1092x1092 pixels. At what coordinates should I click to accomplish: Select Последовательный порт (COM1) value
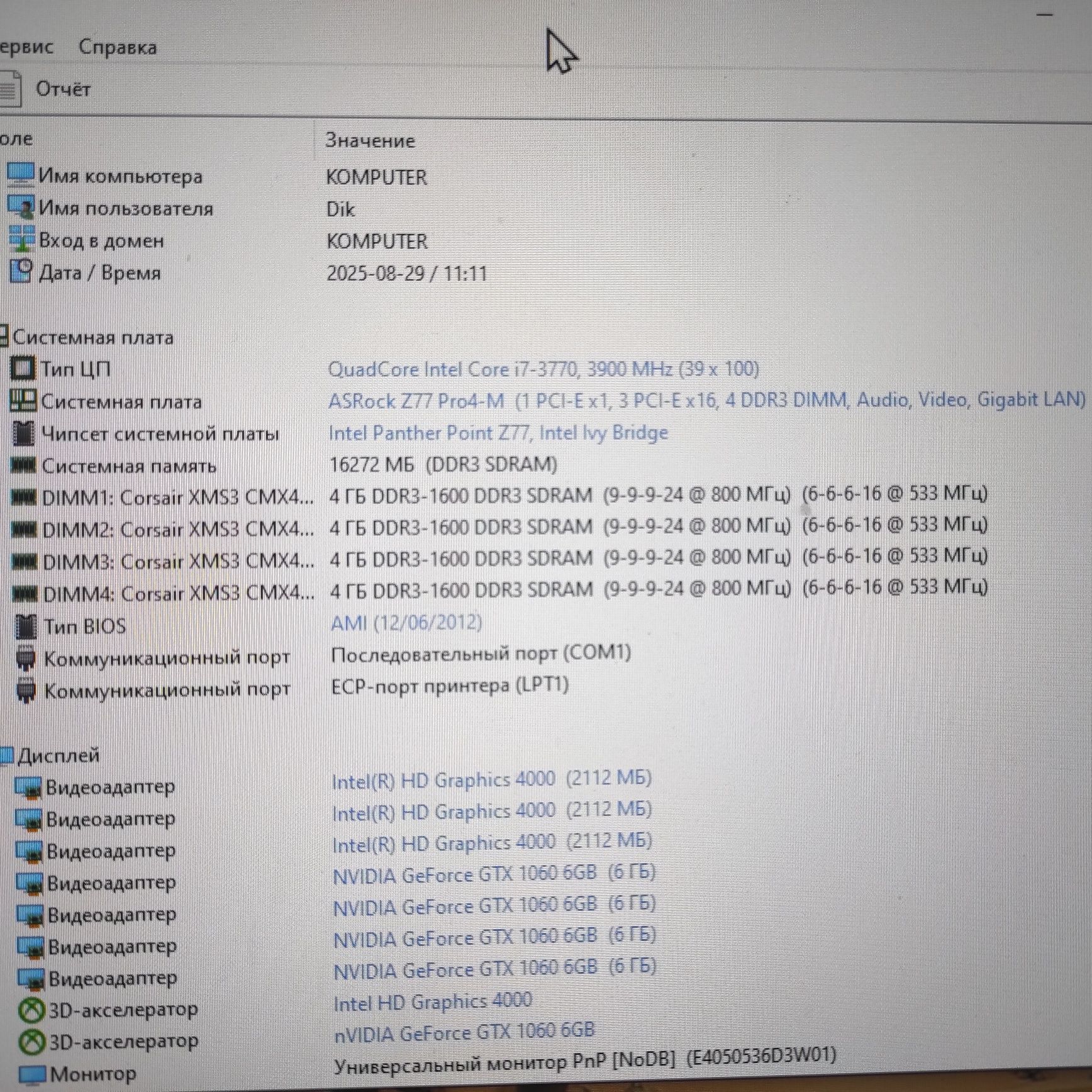coord(481,654)
